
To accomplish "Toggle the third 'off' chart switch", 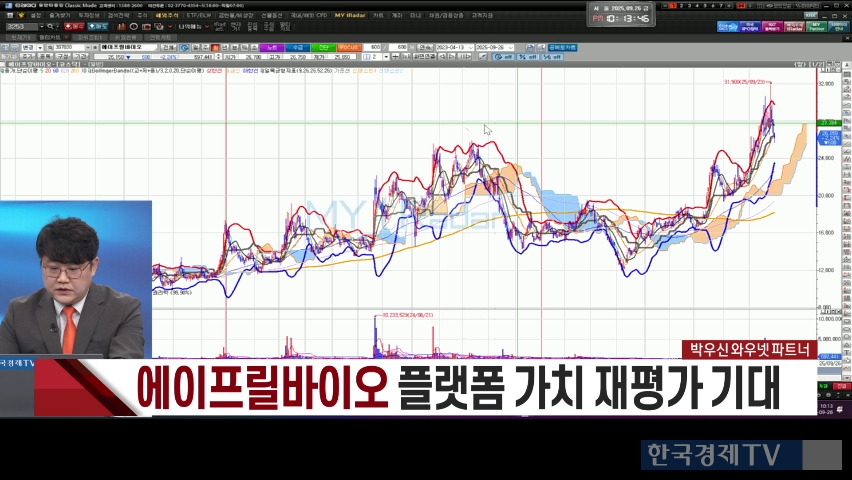I will (x=551, y=57).
